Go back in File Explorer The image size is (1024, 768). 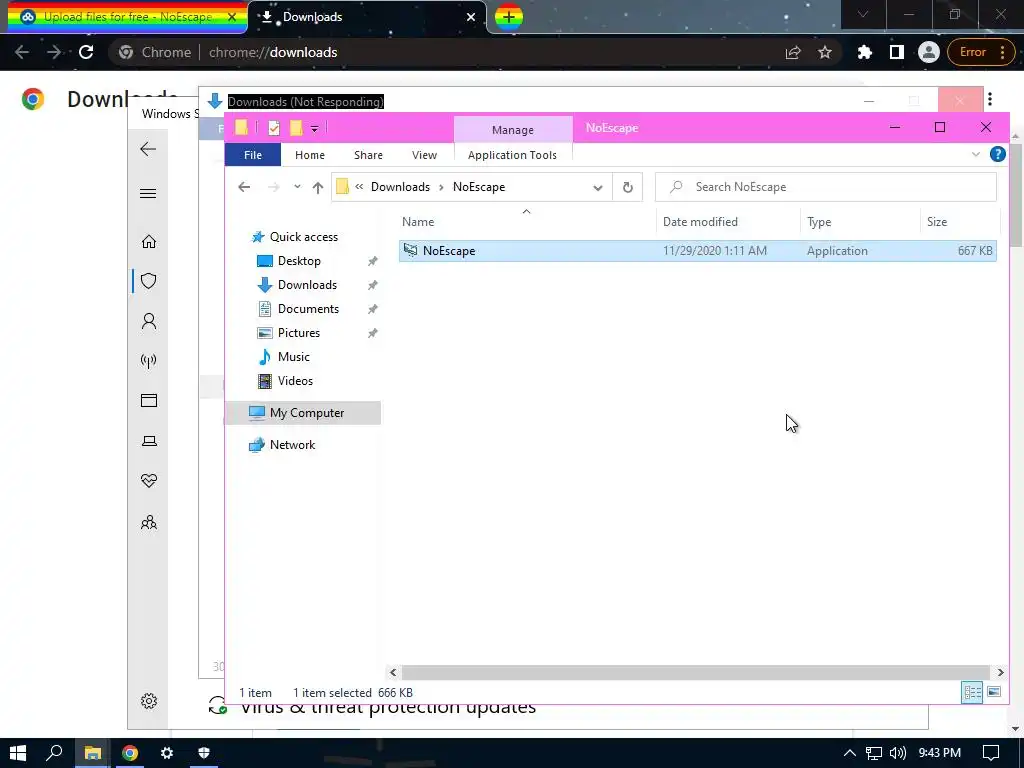point(244,187)
